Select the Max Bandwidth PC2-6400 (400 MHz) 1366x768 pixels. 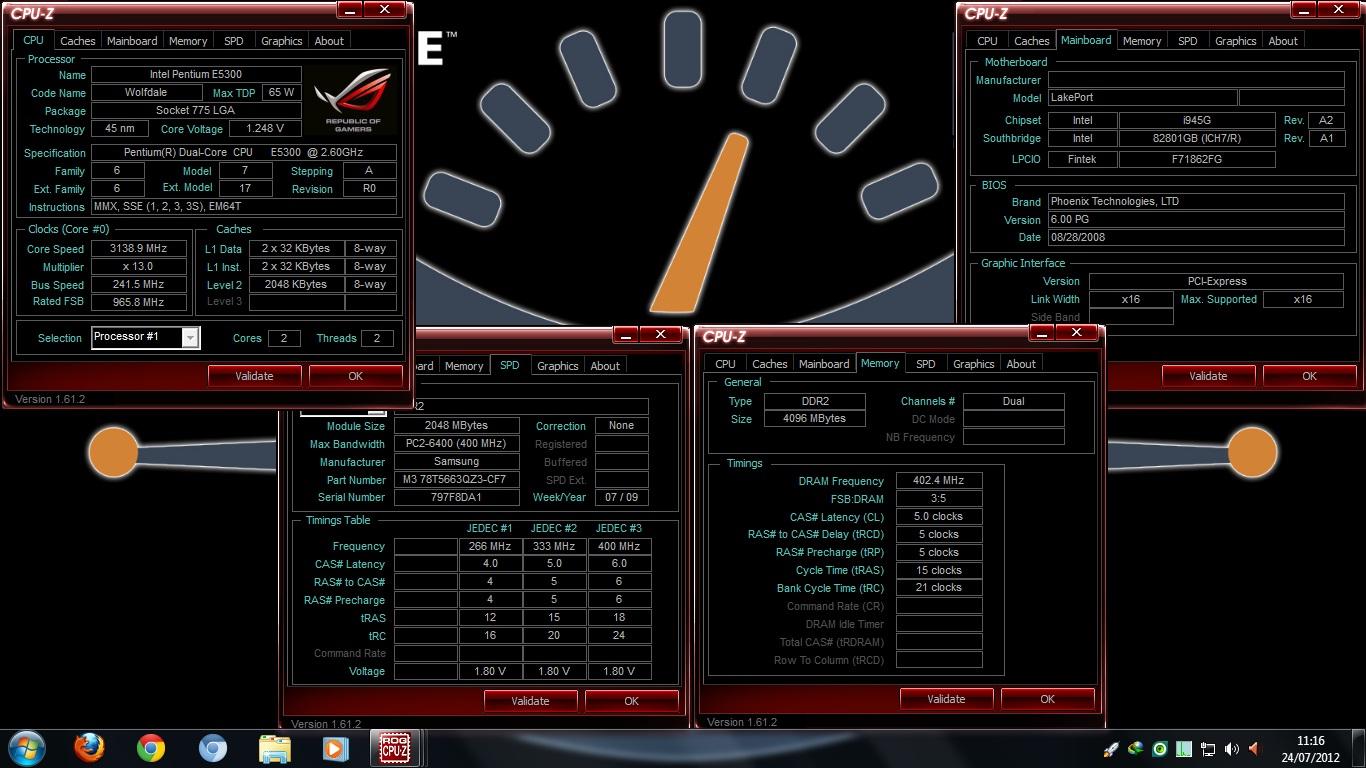(x=456, y=444)
